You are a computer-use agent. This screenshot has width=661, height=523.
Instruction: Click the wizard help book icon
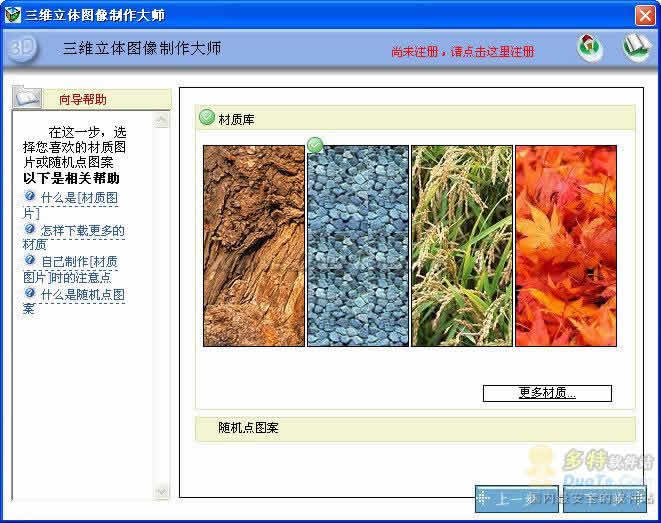click(27, 98)
